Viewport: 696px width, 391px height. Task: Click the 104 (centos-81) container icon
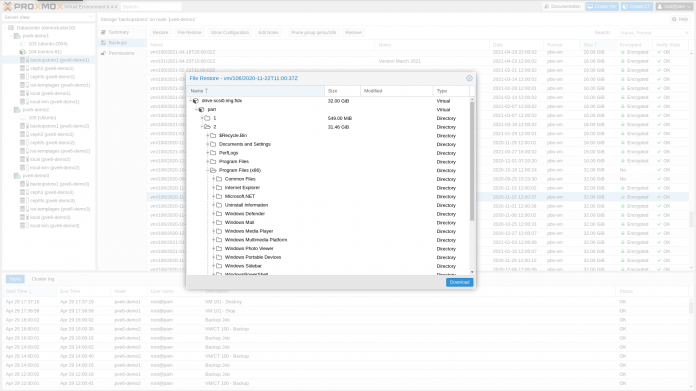tap(23, 52)
